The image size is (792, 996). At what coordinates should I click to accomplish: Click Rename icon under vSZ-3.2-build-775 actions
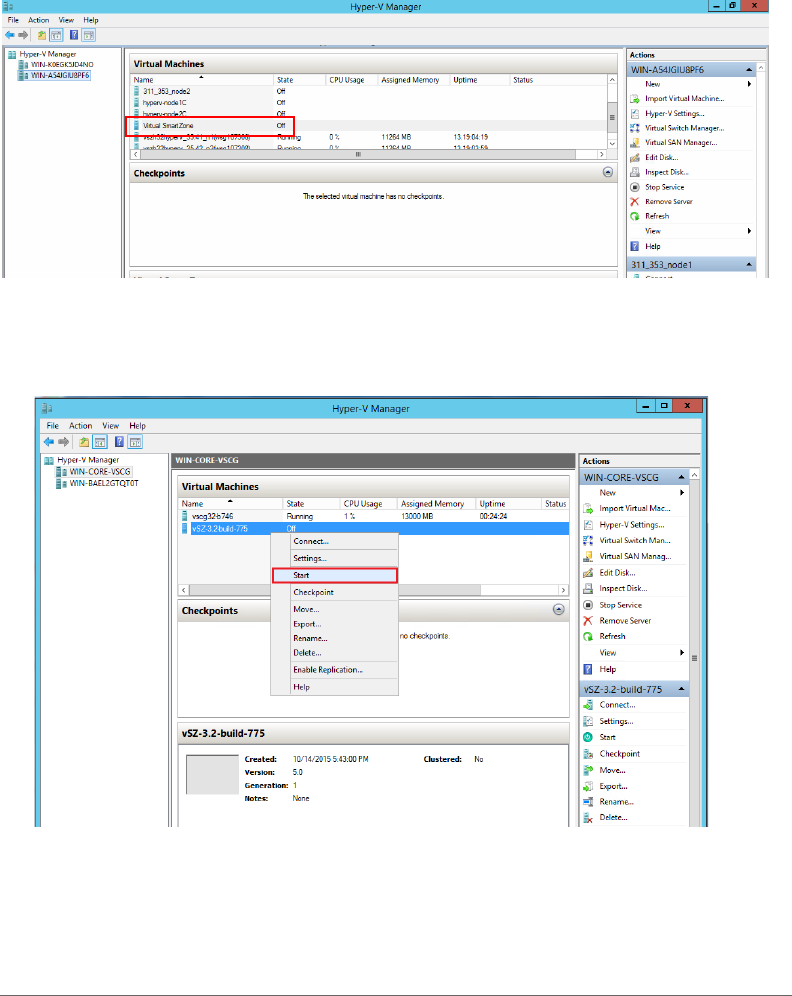point(588,802)
